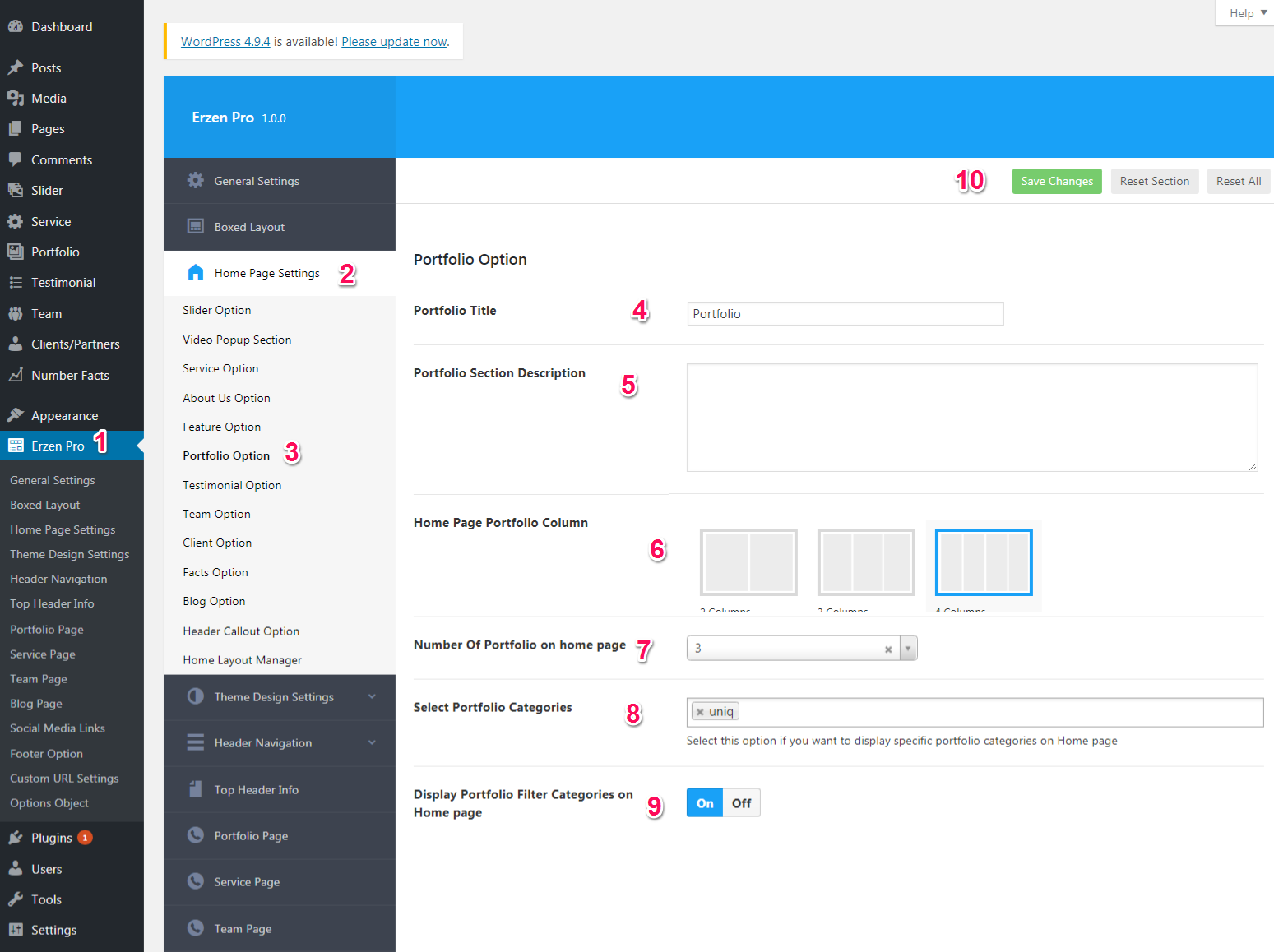Open Client Option submenu item
Screen dimensions: 1274x952
click(217, 543)
